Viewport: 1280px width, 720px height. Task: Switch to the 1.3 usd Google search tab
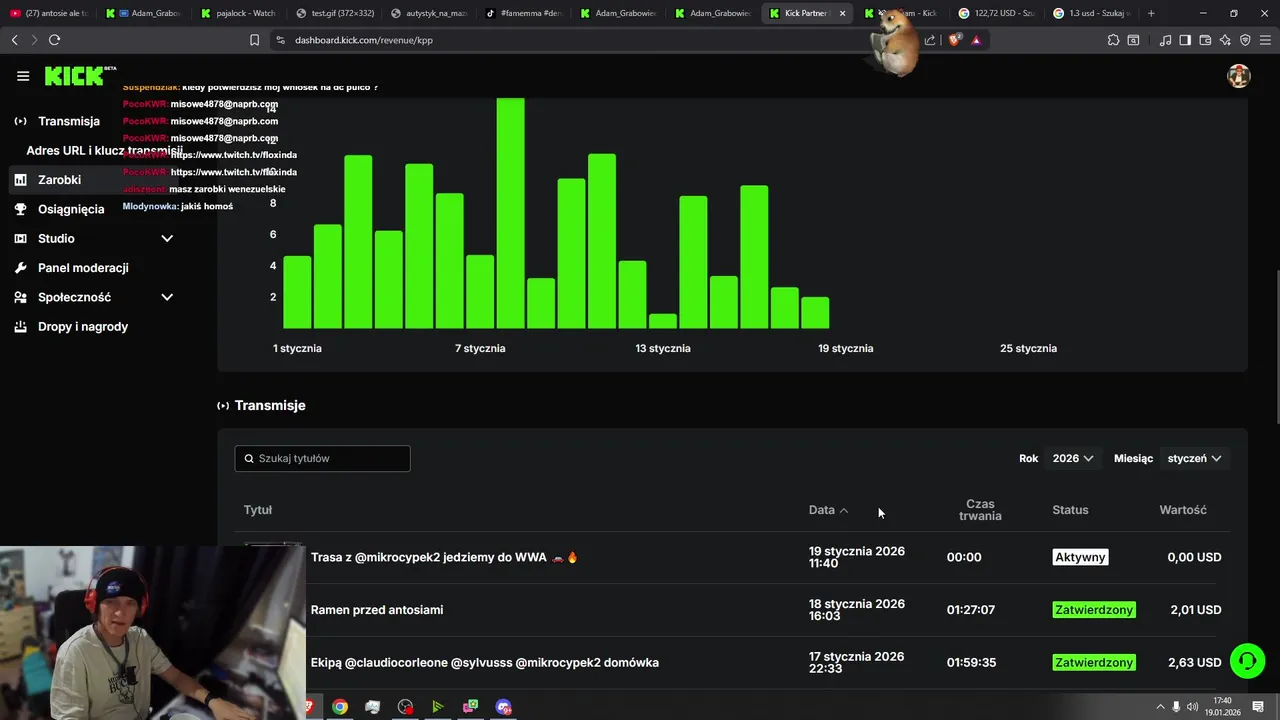[1091, 13]
